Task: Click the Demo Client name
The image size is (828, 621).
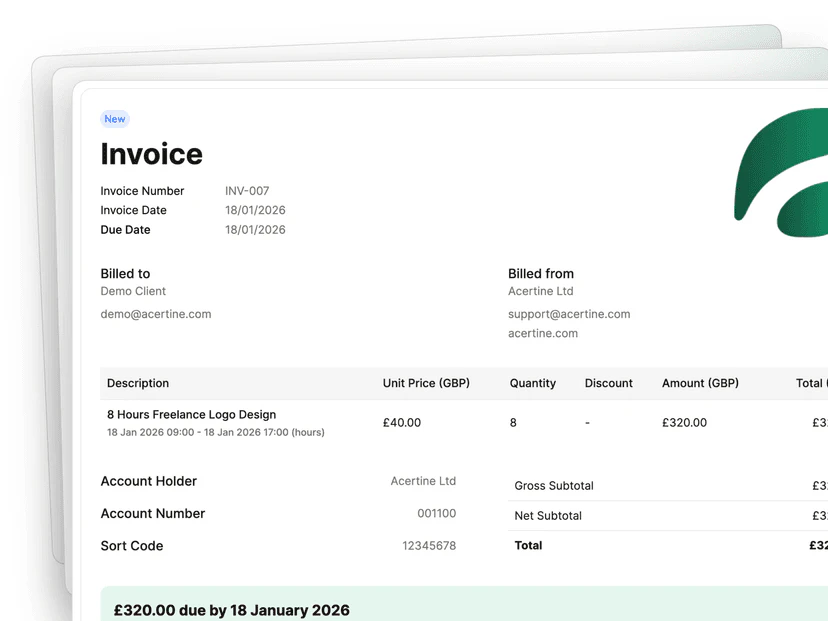Action: click(x=133, y=292)
